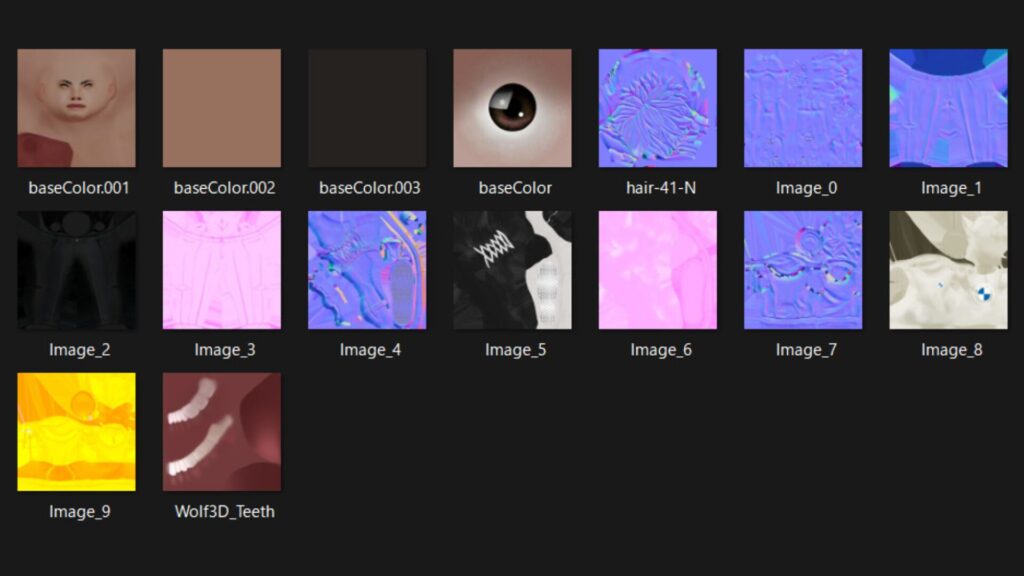The height and width of the screenshot is (576, 1024).
Task: Open the pink Image_6 texture thumbnail
Action: (657, 270)
